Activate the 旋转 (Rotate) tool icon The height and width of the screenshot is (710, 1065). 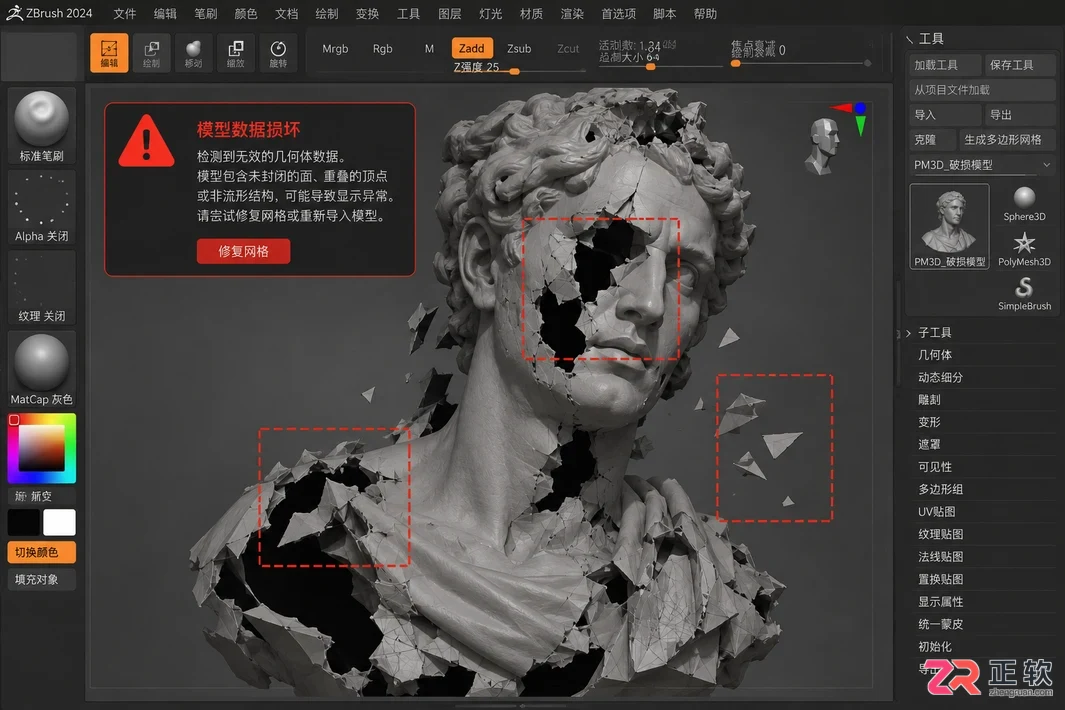click(x=278, y=52)
